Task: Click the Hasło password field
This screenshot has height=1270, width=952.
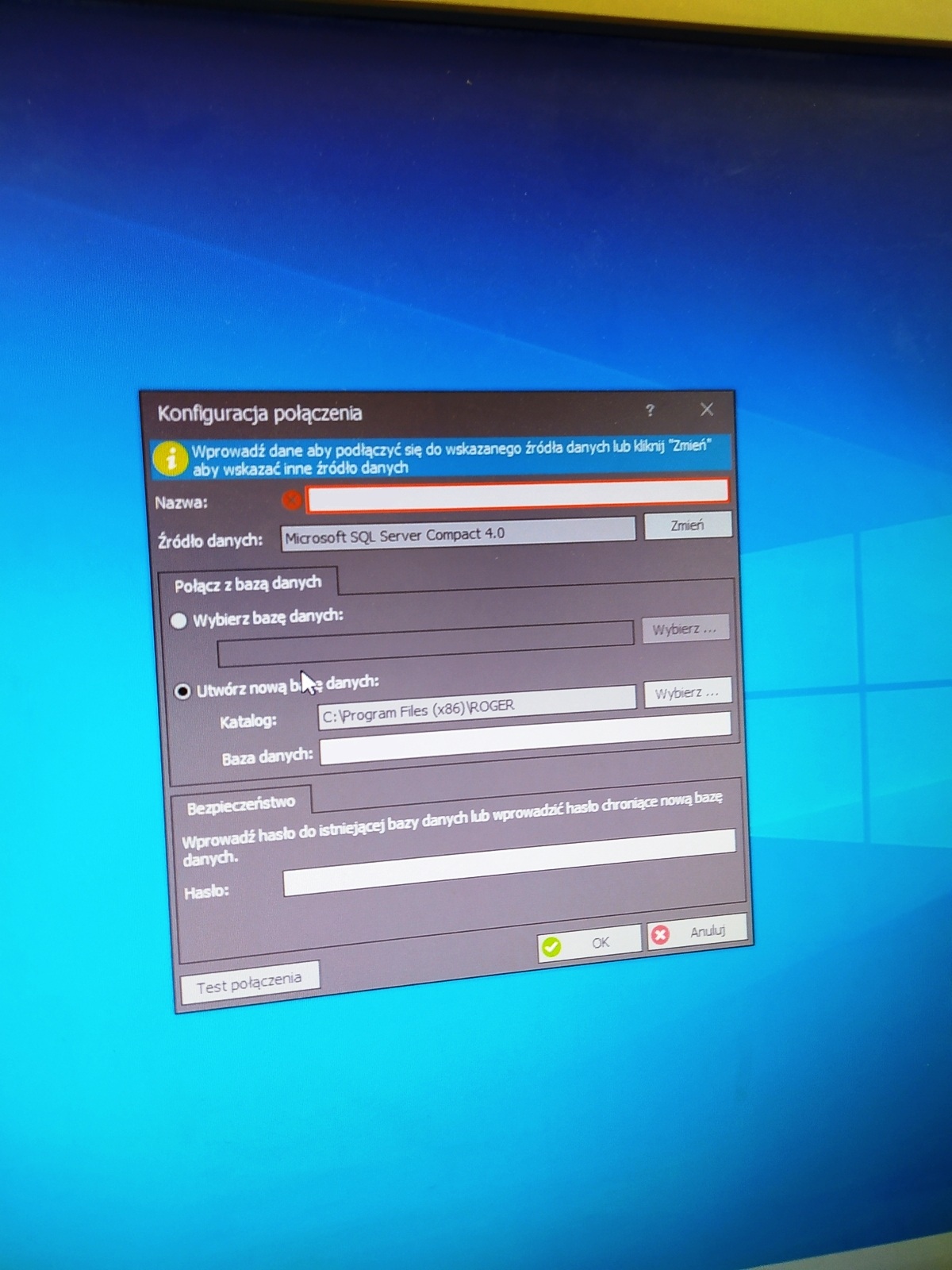Action: point(509,862)
